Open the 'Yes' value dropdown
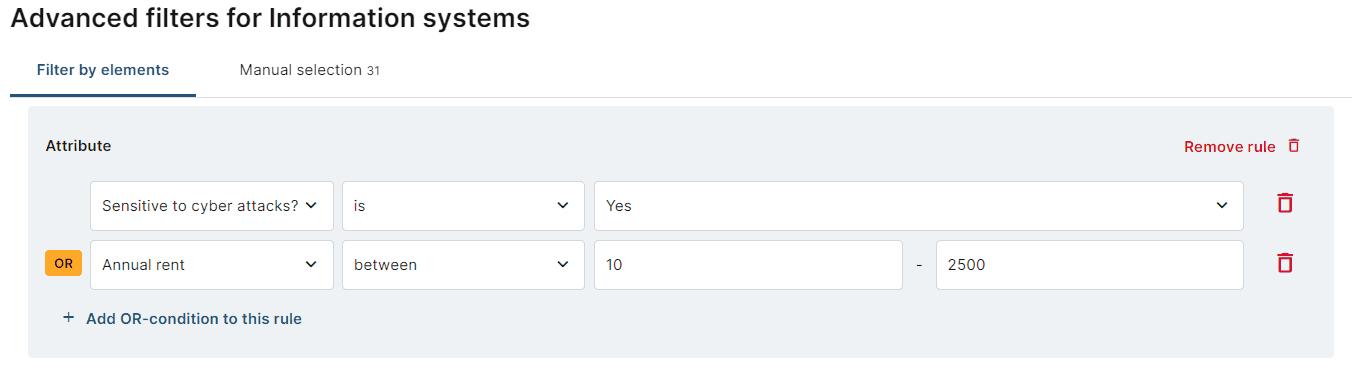Image resolution: width=1366 pixels, height=390 pixels. [x=919, y=206]
